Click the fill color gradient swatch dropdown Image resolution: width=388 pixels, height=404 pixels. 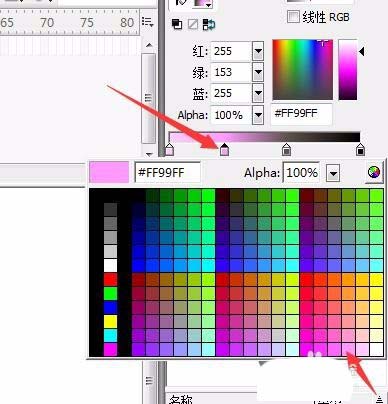204,3
